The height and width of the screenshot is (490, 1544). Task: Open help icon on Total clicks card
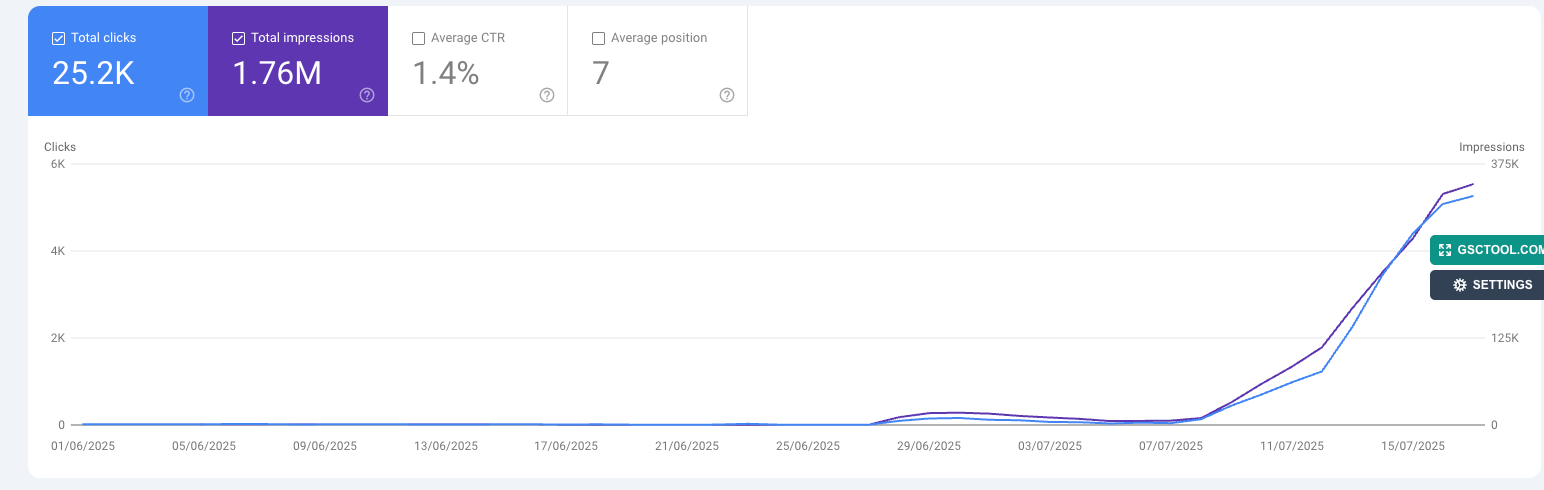tap(187, 95)
